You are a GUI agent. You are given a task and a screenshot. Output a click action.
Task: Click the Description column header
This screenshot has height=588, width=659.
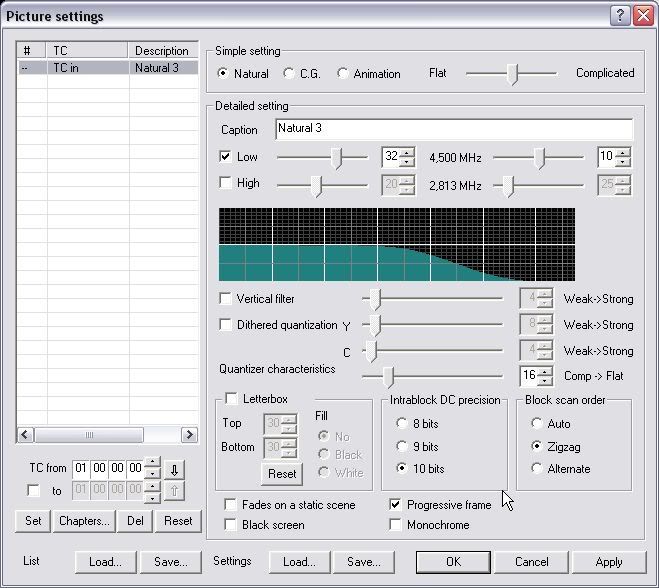click(x=163, y=51)
